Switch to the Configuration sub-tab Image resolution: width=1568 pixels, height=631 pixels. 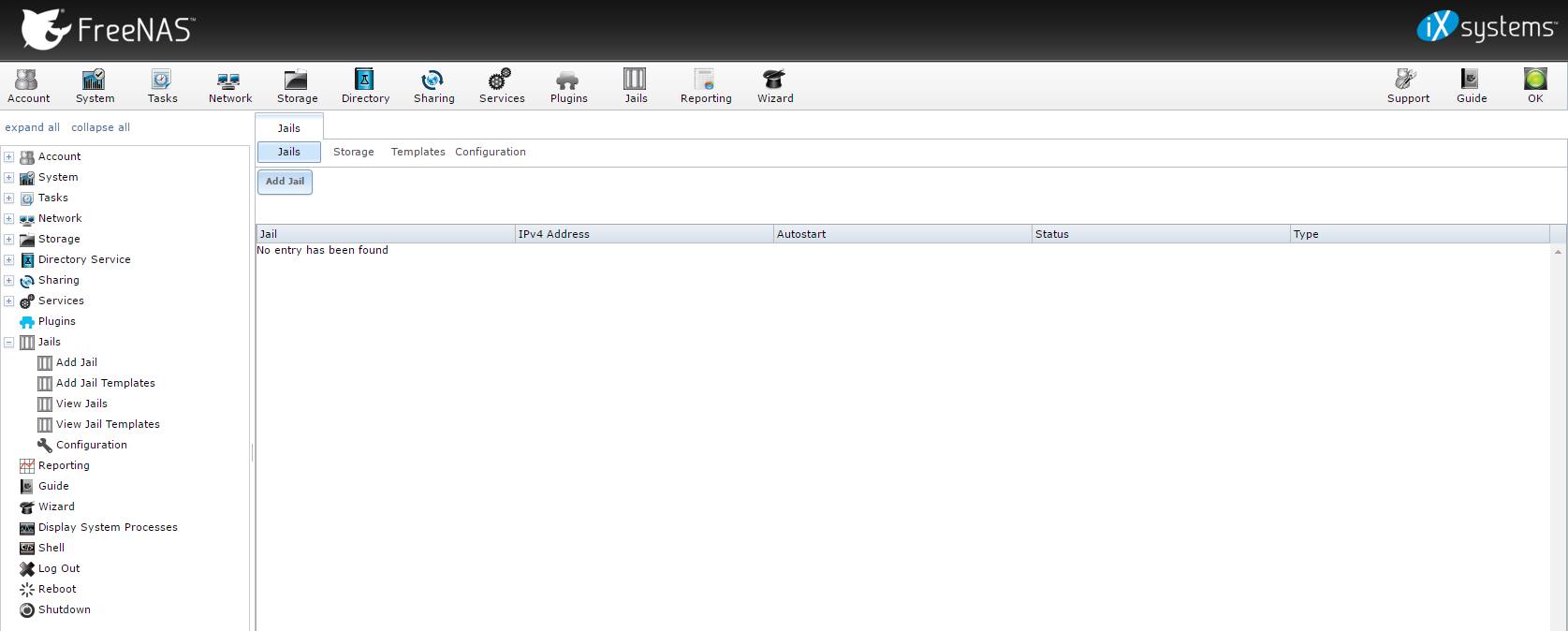coord(491,152)
